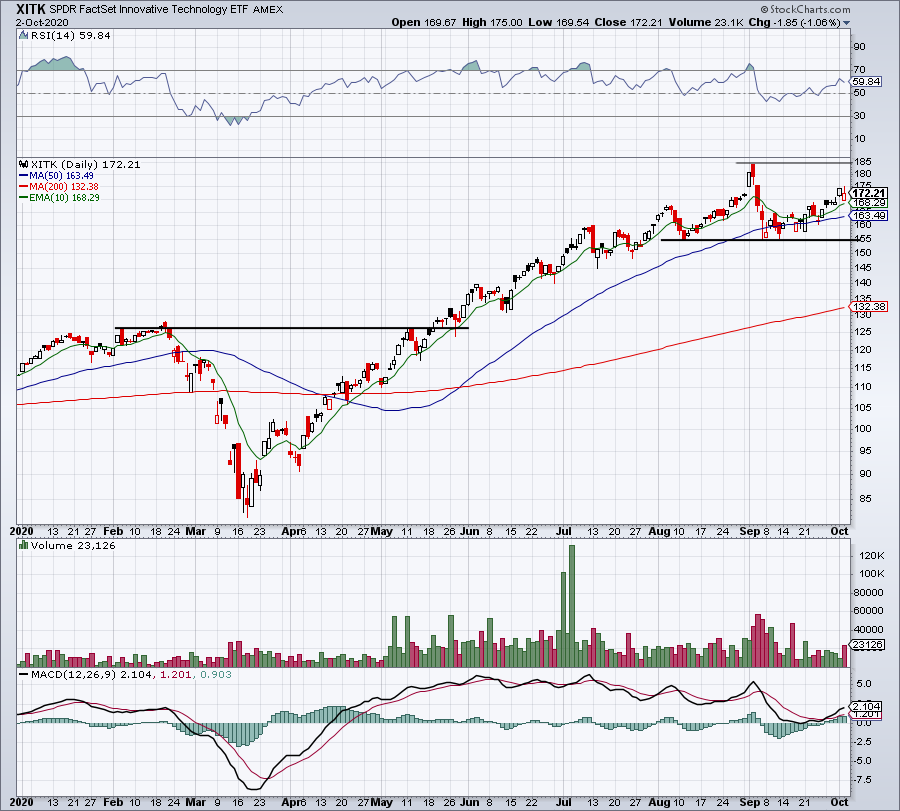Screen dimensions: 900x811
Task: Click the Volume 23.1K header value
Action: [x=706, y=22]
